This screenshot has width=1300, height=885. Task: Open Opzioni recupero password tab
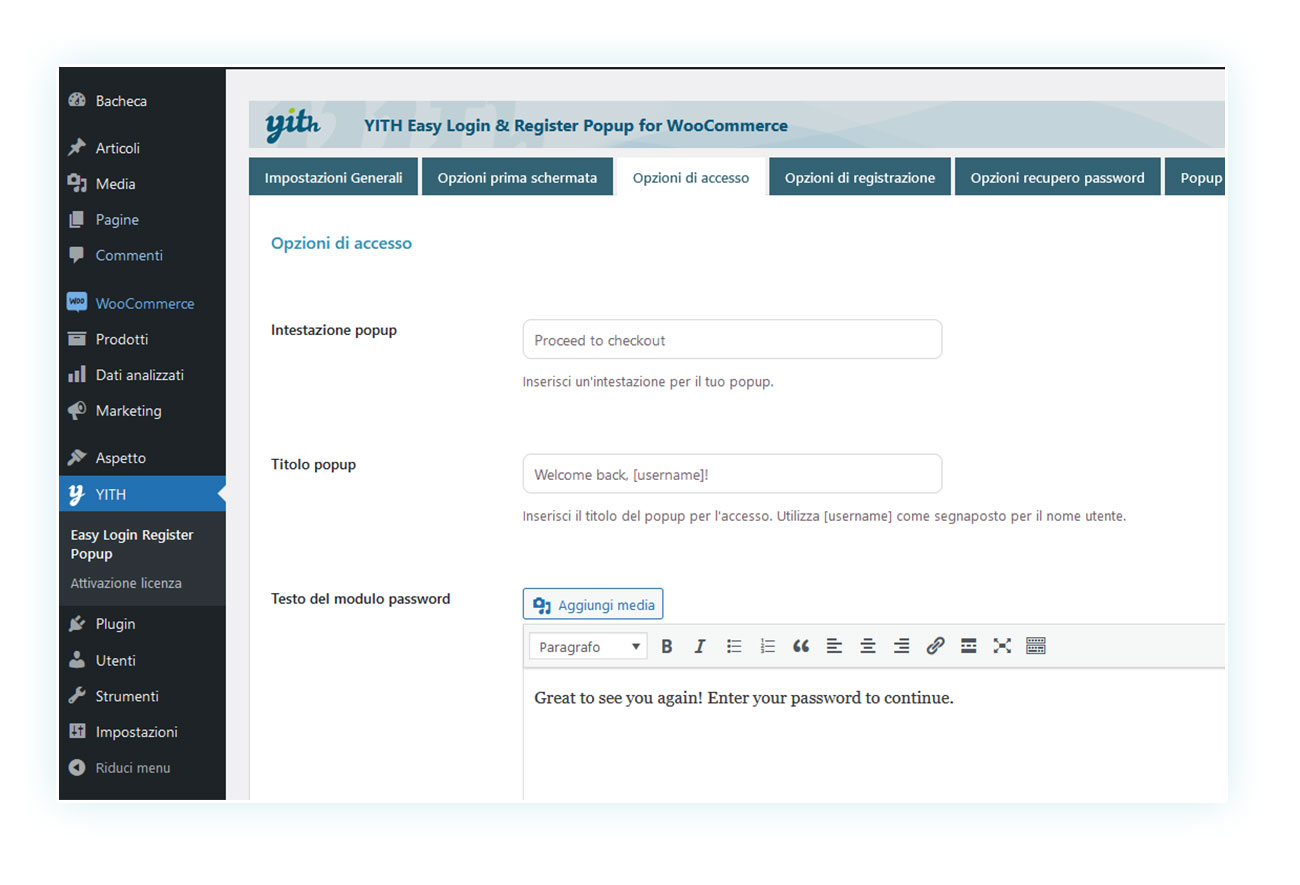click(1058, 177)
